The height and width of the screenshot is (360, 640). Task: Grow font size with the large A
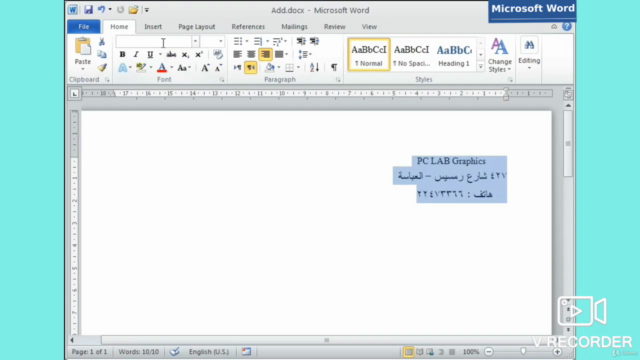coord(205,68)
